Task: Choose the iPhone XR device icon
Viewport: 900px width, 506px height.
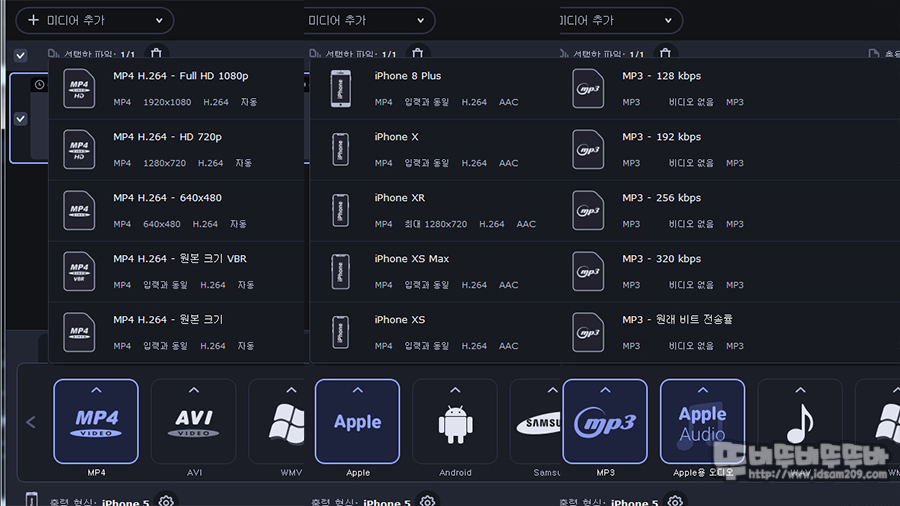Action: pyautogui.click(x=340, y=210)
